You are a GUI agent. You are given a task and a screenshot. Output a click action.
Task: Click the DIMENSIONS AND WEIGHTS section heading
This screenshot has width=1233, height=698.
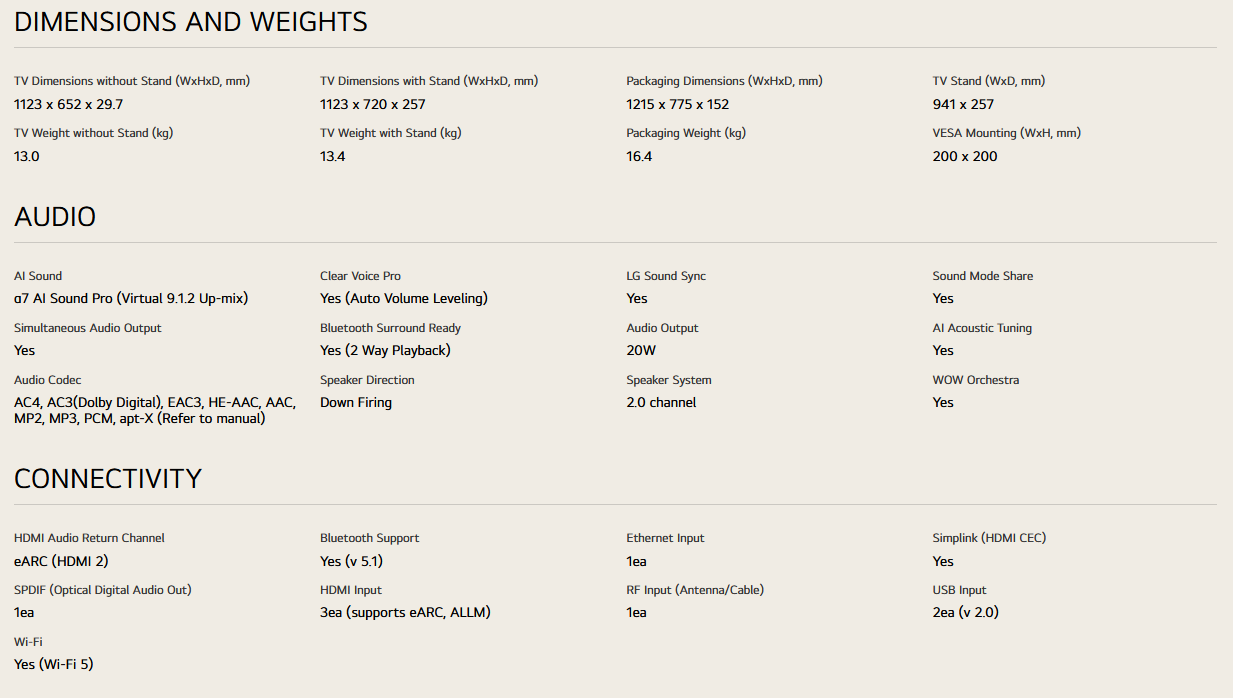coord(190,22)
